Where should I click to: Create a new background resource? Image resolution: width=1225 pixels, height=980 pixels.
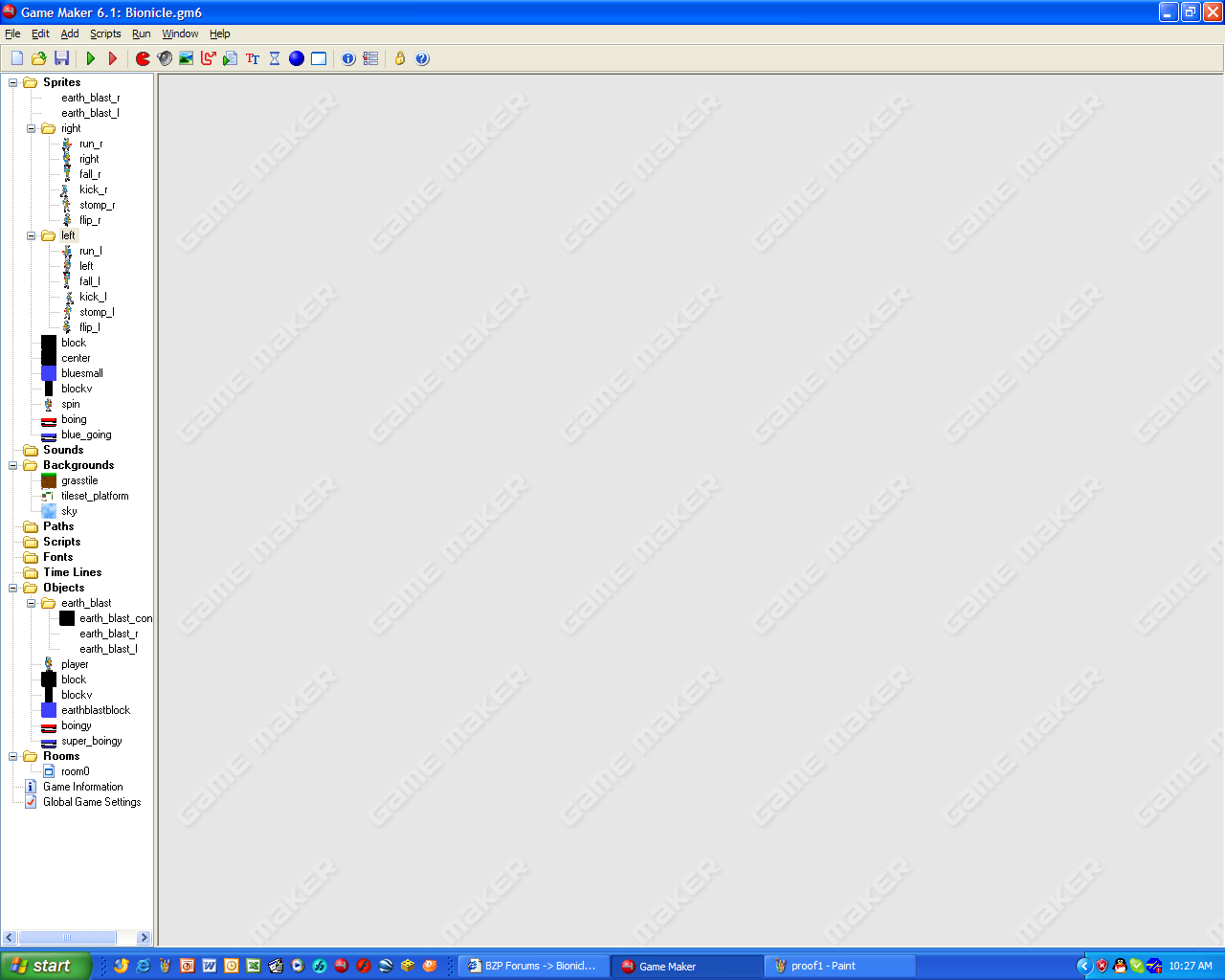(x=185, y=58)
